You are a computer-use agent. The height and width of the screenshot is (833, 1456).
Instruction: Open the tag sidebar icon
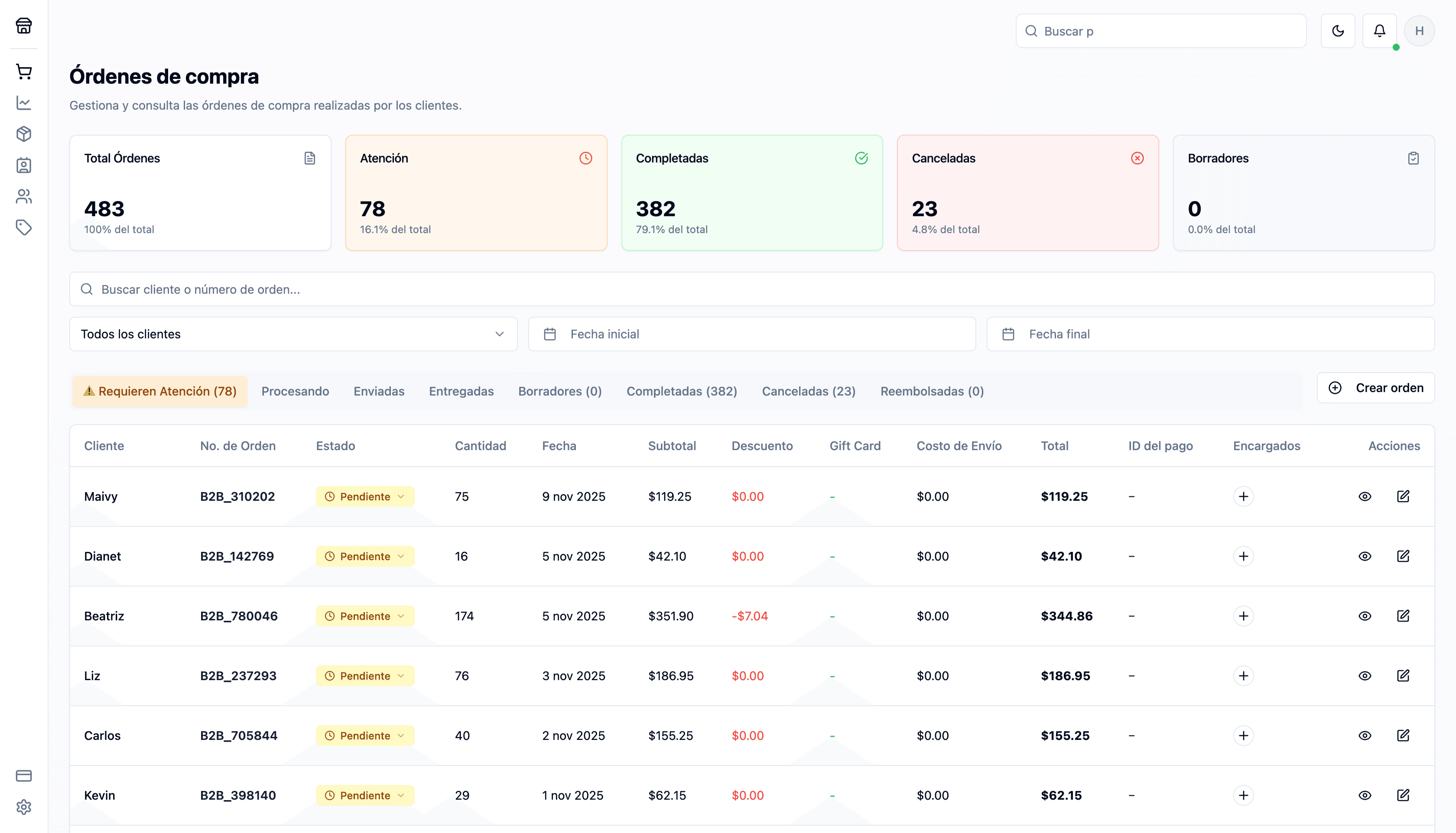tap(23, 228)
